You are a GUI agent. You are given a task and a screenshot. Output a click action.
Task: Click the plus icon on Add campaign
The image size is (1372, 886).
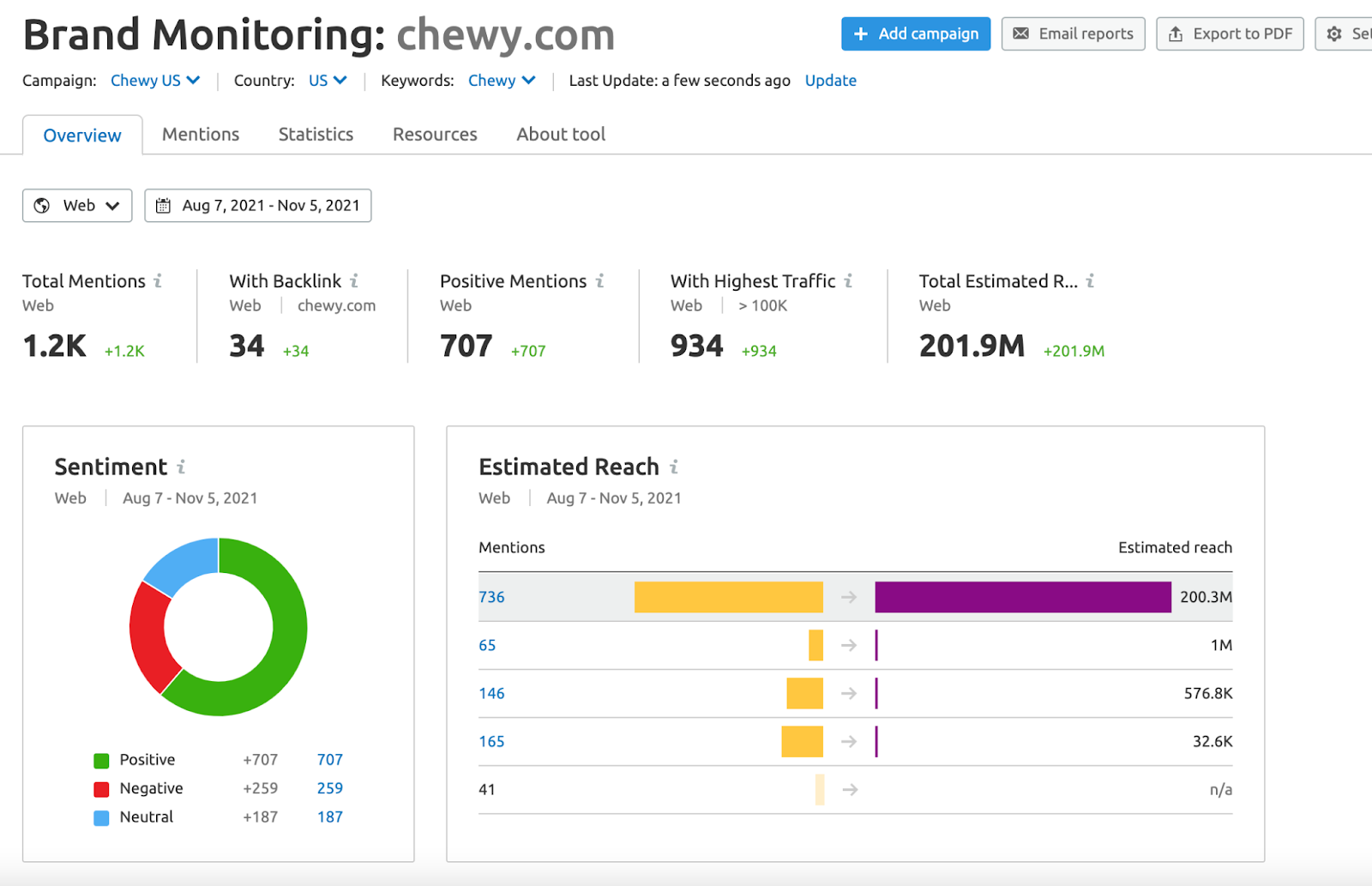click(861, 33)
